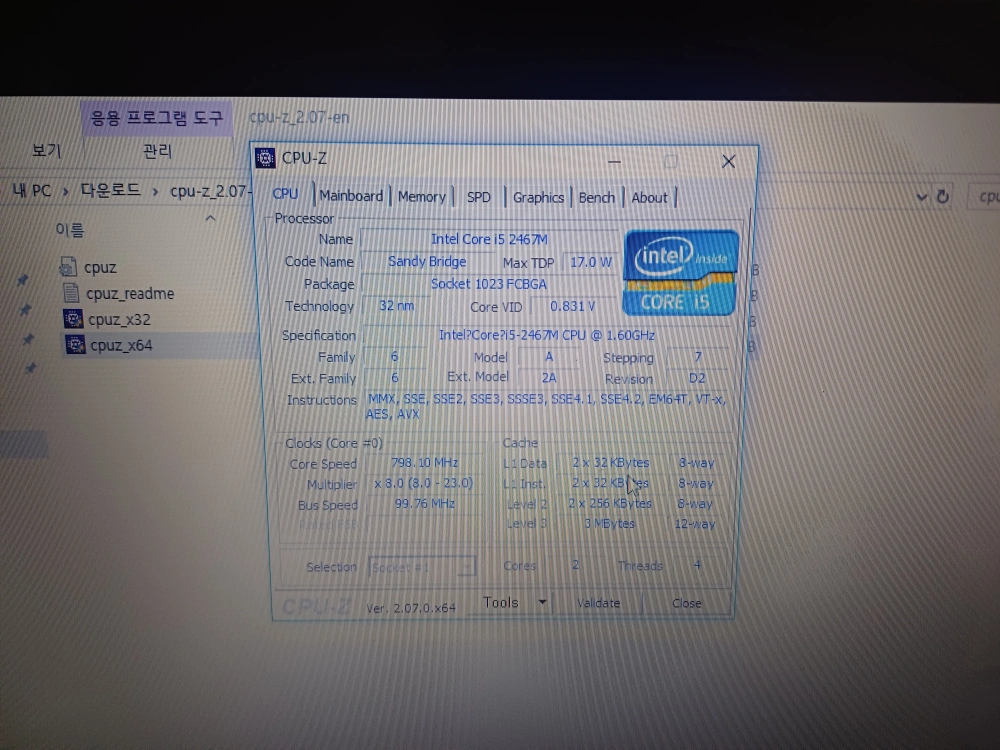Switch to the Bench tab
This screenshot has height=750, width=1000.
tap(597, 197)
